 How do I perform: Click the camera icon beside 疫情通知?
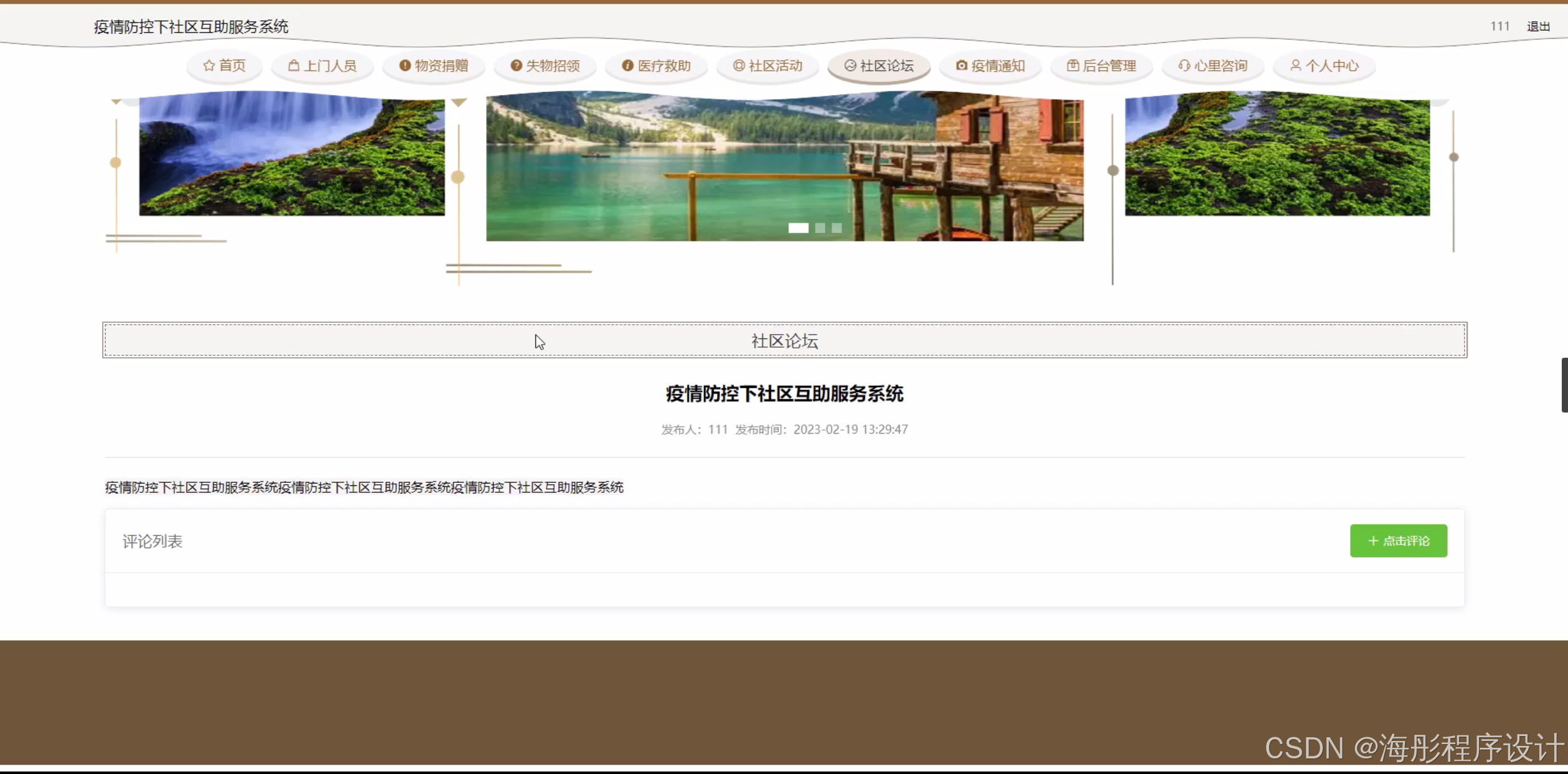click(x=961, y=66)
